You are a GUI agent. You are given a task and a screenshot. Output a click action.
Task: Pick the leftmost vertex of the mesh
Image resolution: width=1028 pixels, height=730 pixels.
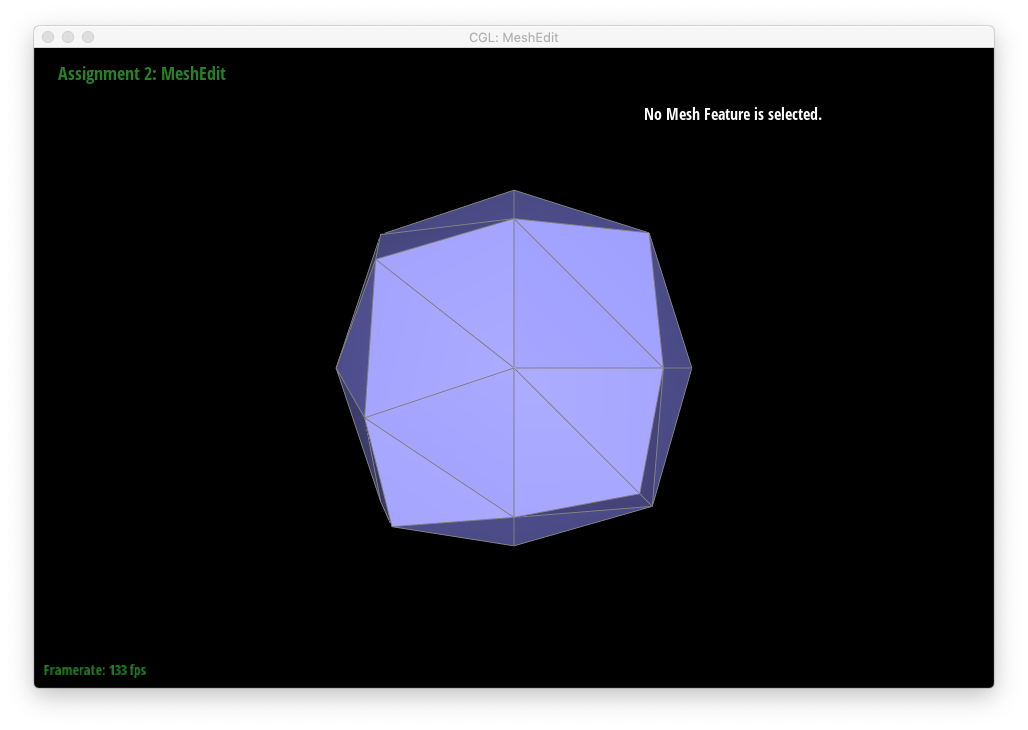(337, 368)
